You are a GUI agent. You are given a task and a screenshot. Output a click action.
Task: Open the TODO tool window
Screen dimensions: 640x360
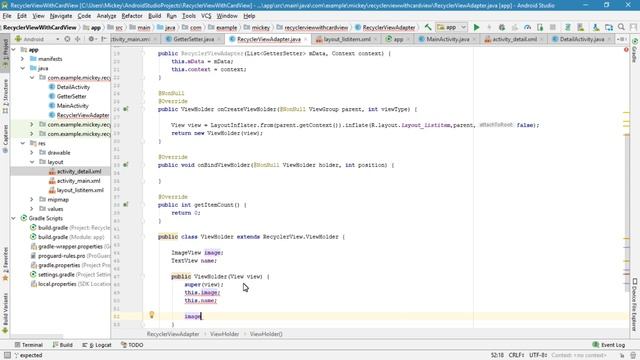tap(132, 345)
